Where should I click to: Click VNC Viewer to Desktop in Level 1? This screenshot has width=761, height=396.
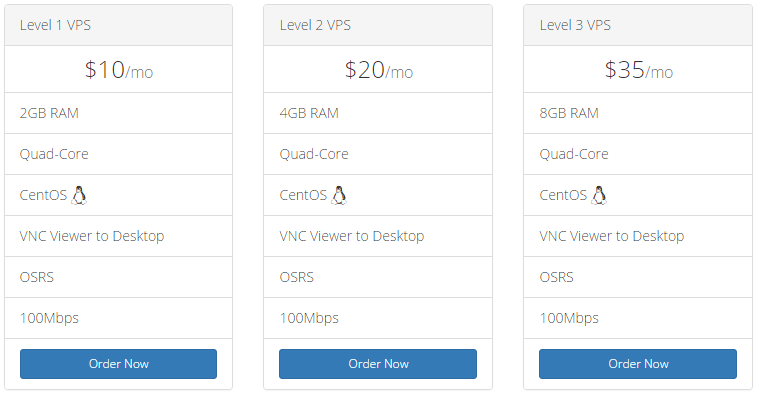click(92, 236)
